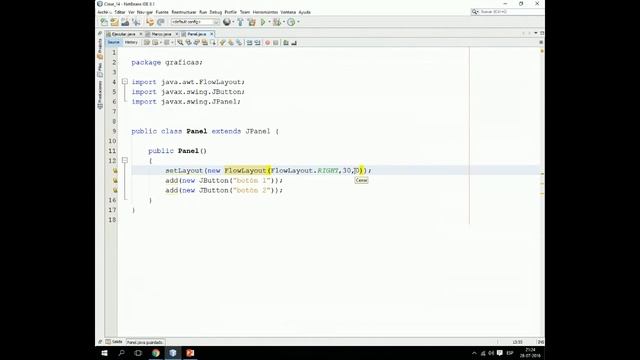Image resolution: width=640 pixels, height=360 pixels.
Task: Switch to the Ejecutar.java tab
Action: point(123,34)
